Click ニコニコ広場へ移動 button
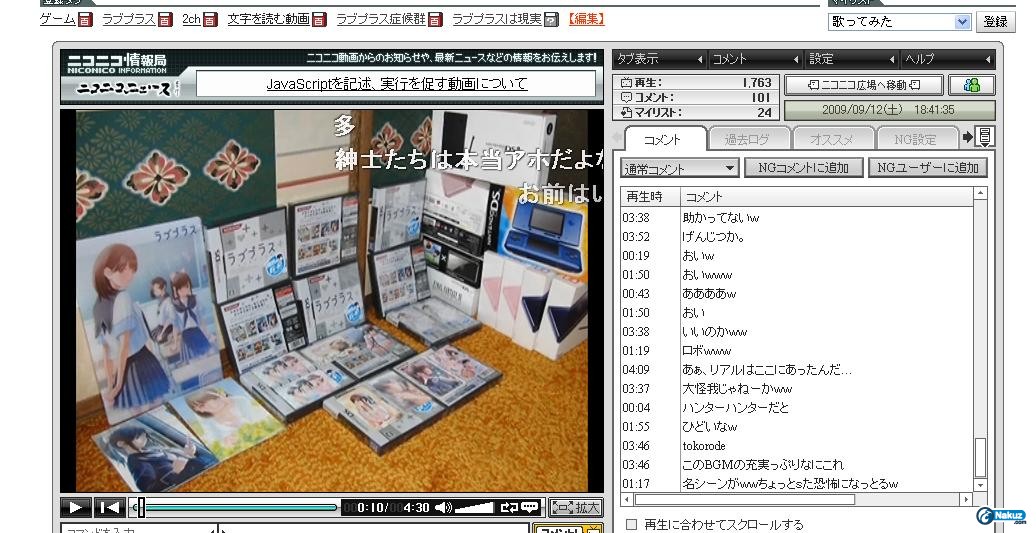This screenshot has height=533, width=1036. 864,85
